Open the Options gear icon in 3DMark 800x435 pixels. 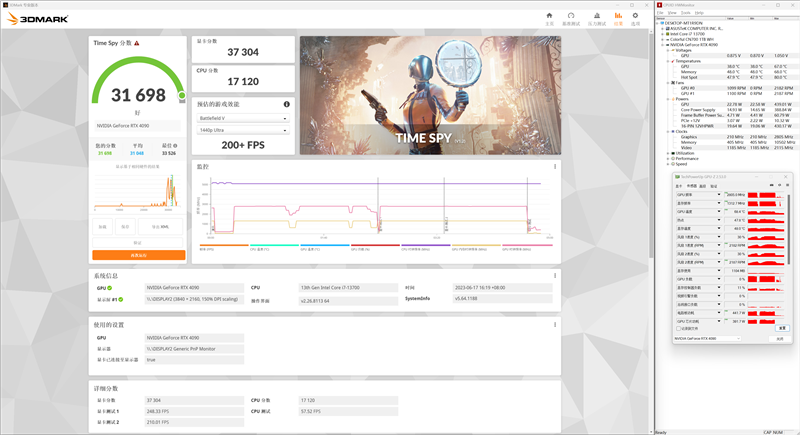[634, 18]
